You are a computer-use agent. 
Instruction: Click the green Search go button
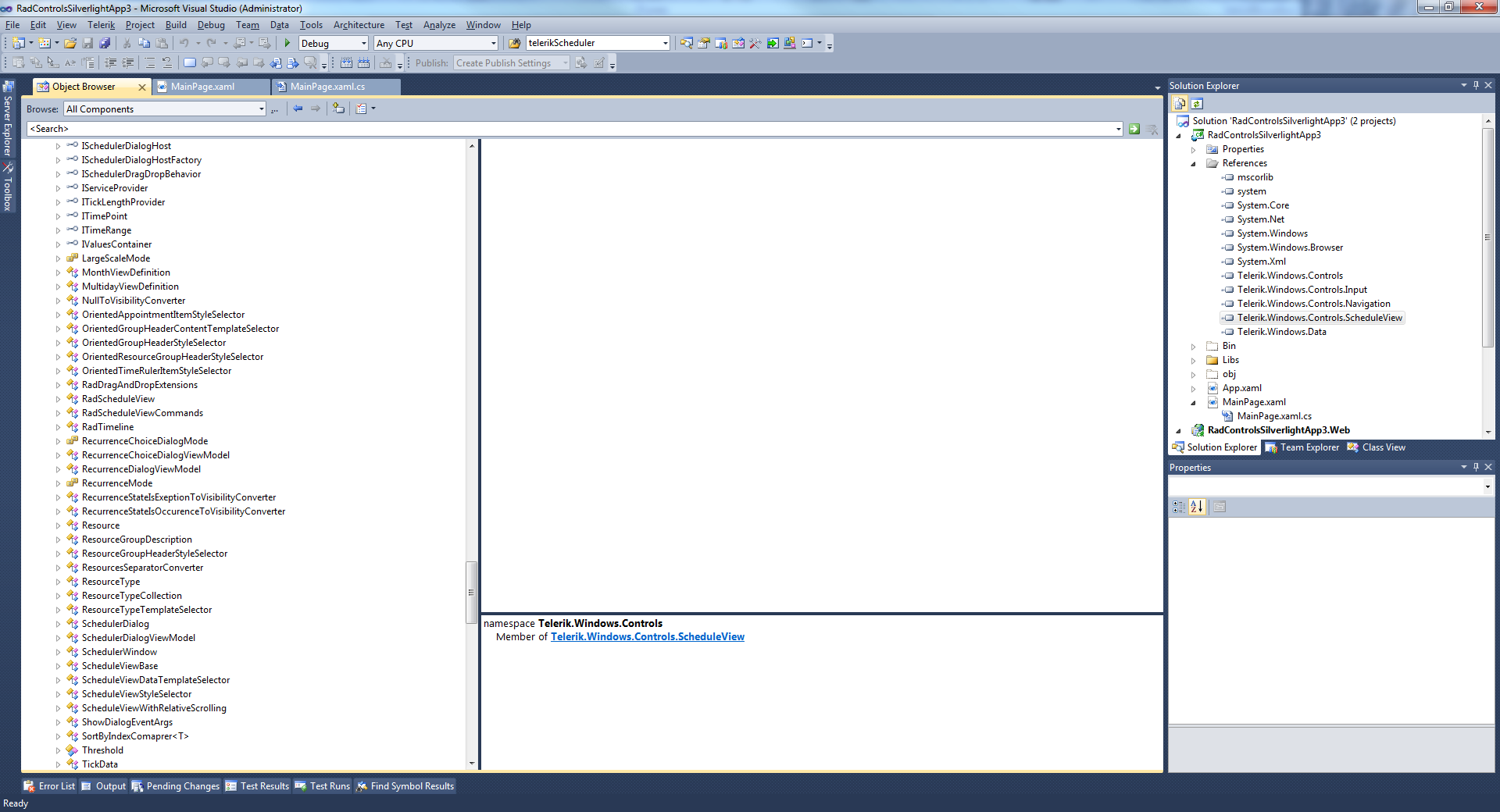(x=1134, y=129)
